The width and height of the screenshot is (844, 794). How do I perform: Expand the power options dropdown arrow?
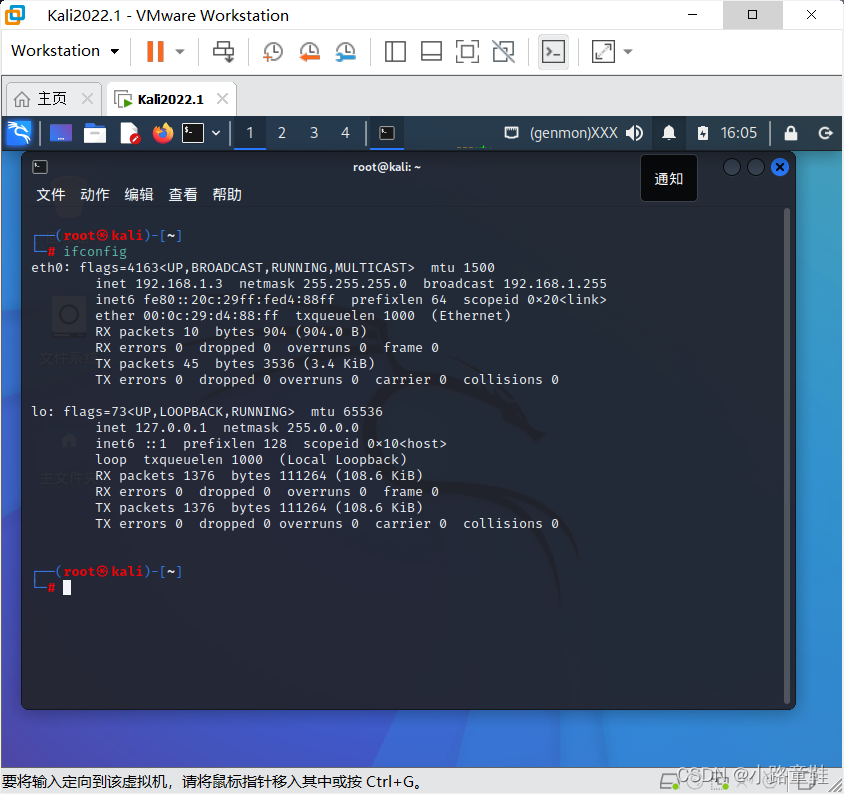180,52
